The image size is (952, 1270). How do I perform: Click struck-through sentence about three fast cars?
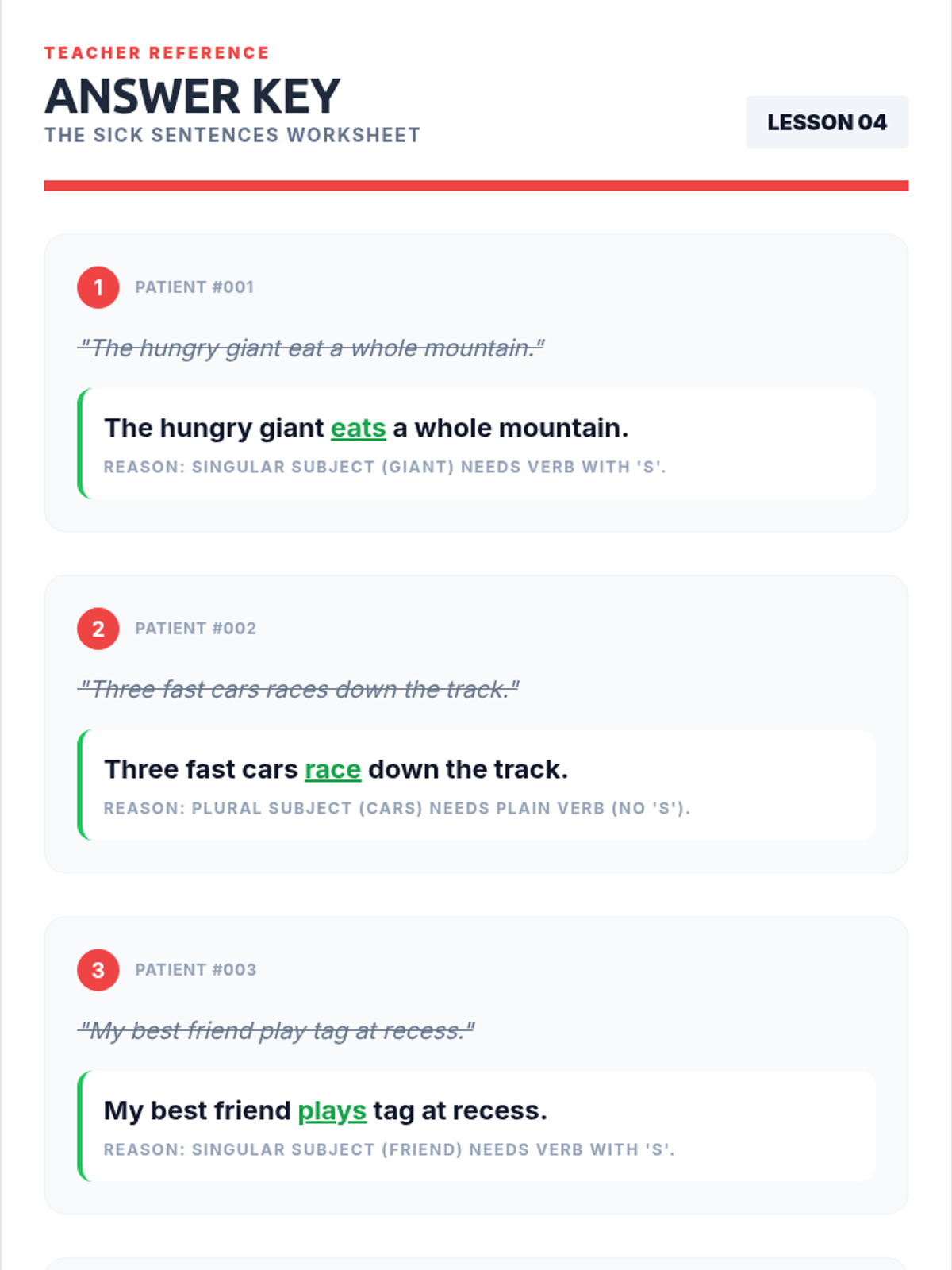pos(298,690)
